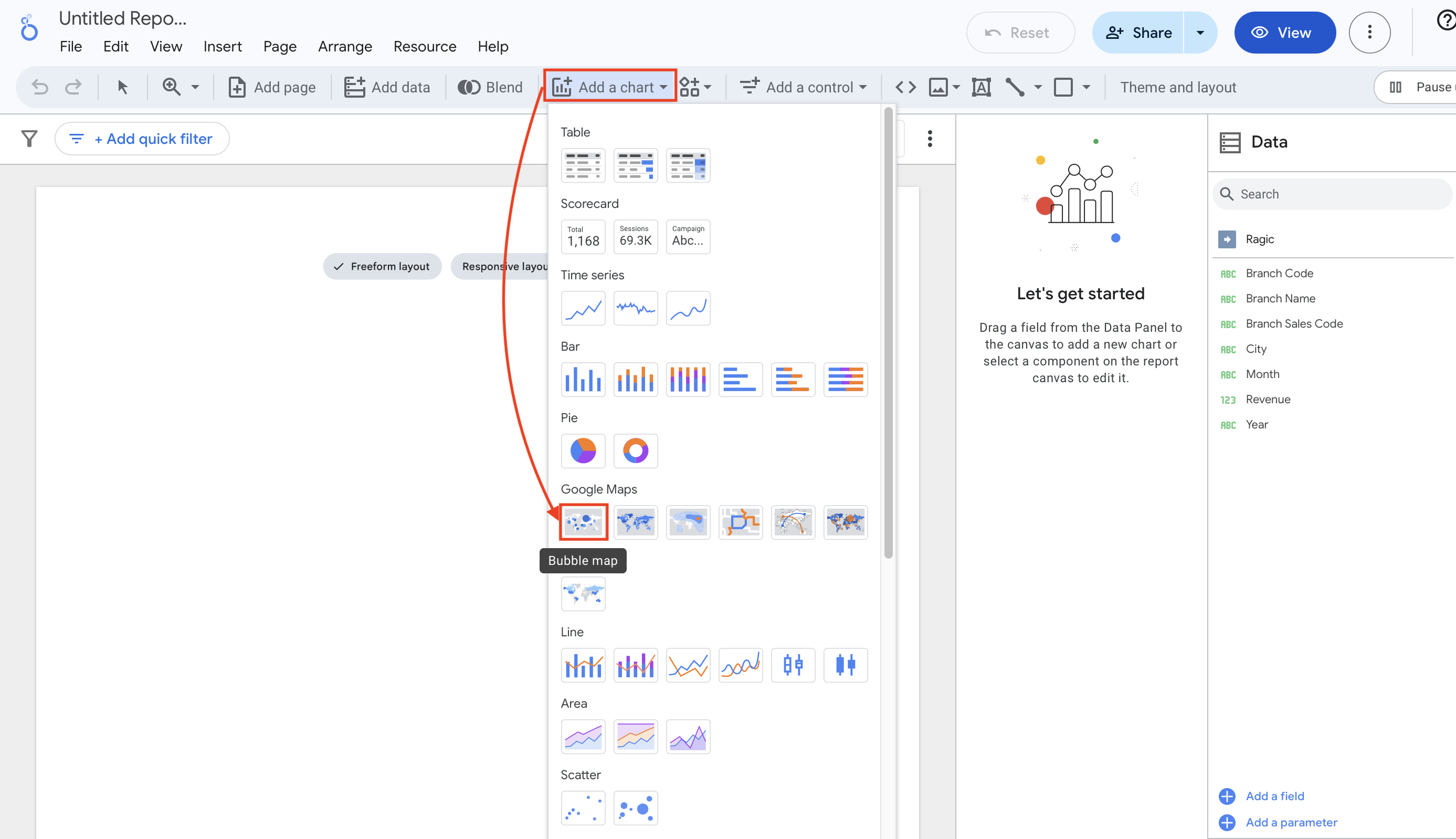The width and height of the screenshot is (1456, 839).
Task: Click the Data panel Search field
Action: coord(1333,194)
